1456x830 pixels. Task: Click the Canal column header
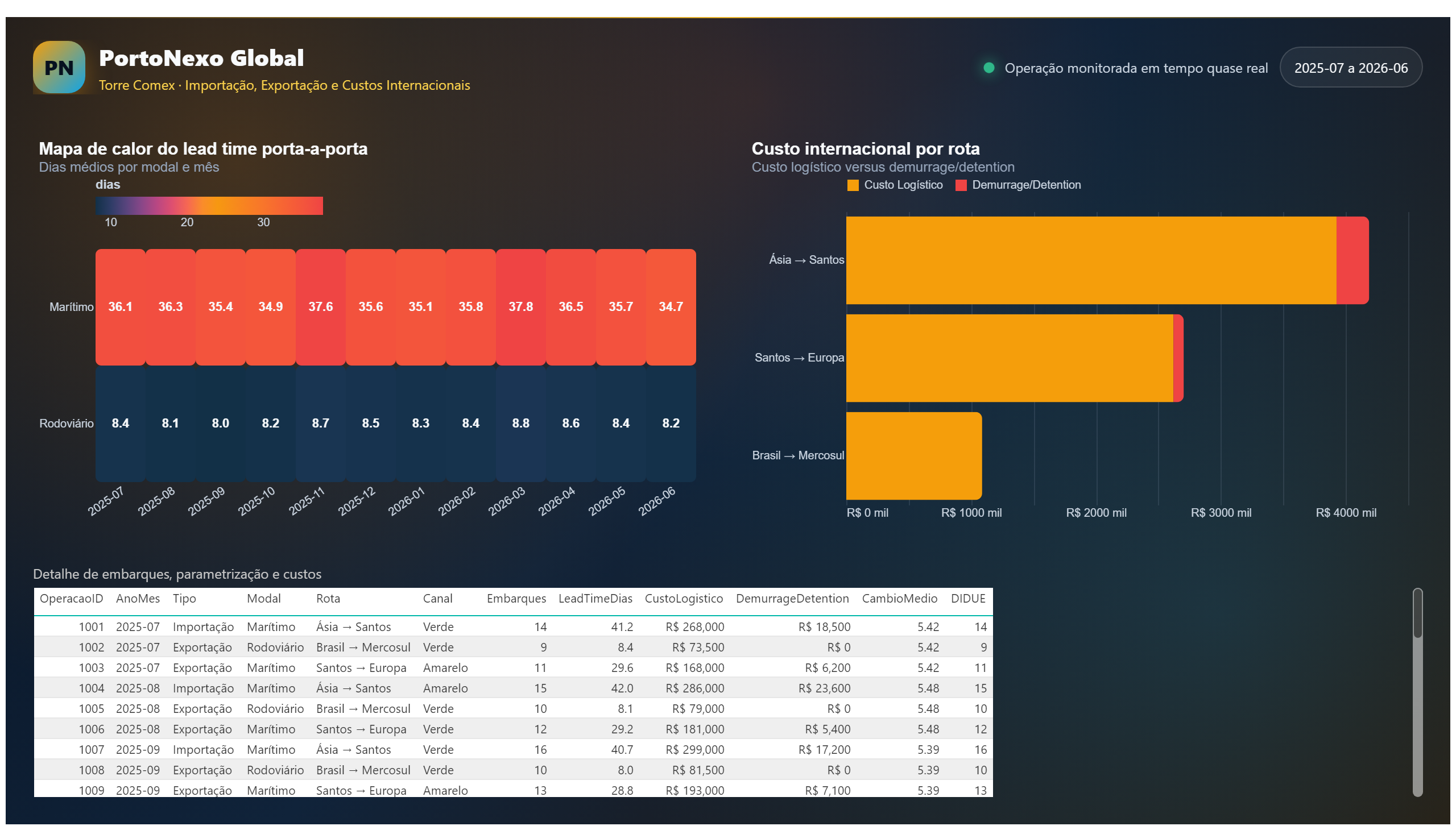pyautogui.click(x=437, y=599)
